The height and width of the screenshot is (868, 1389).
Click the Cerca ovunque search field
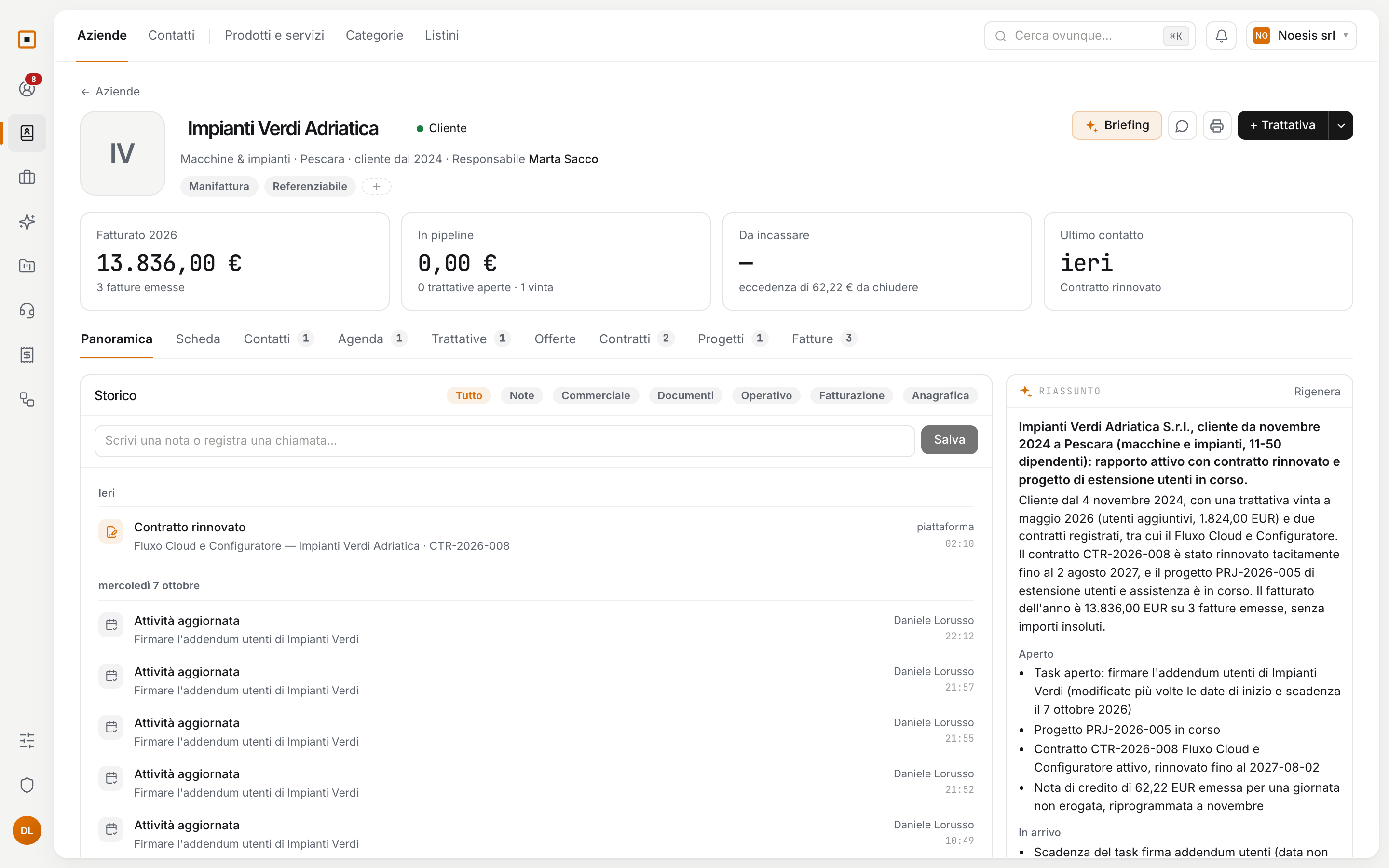[1089, 36]
